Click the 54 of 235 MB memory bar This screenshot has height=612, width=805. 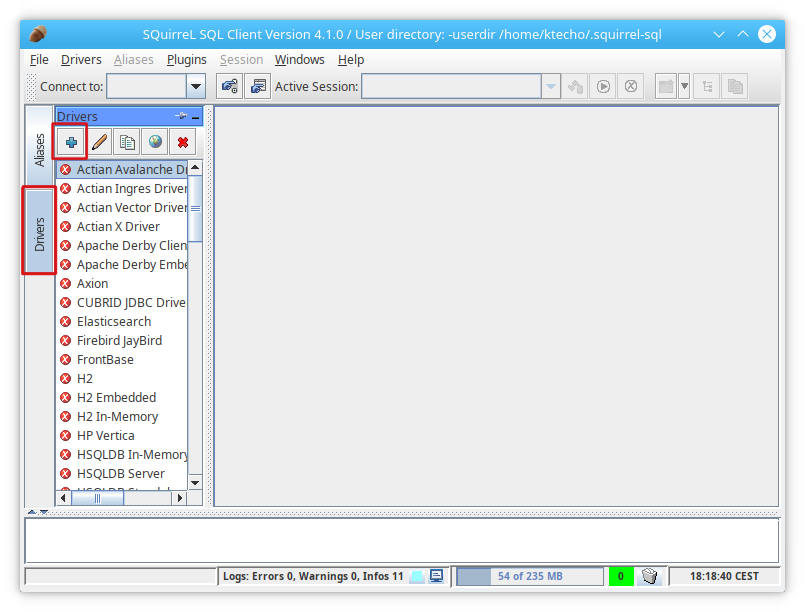click(x=530, y=576)
